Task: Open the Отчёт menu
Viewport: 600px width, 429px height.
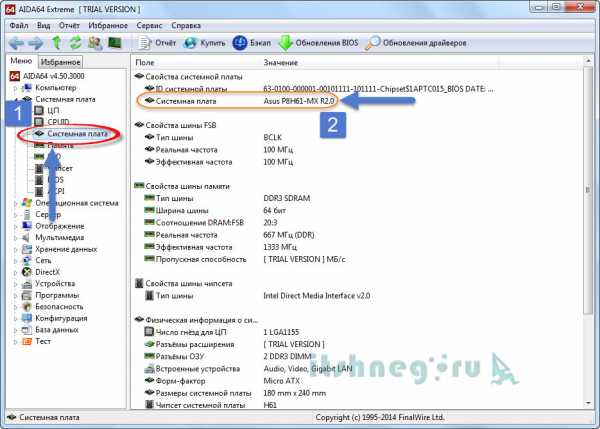Action: (69, 26)
